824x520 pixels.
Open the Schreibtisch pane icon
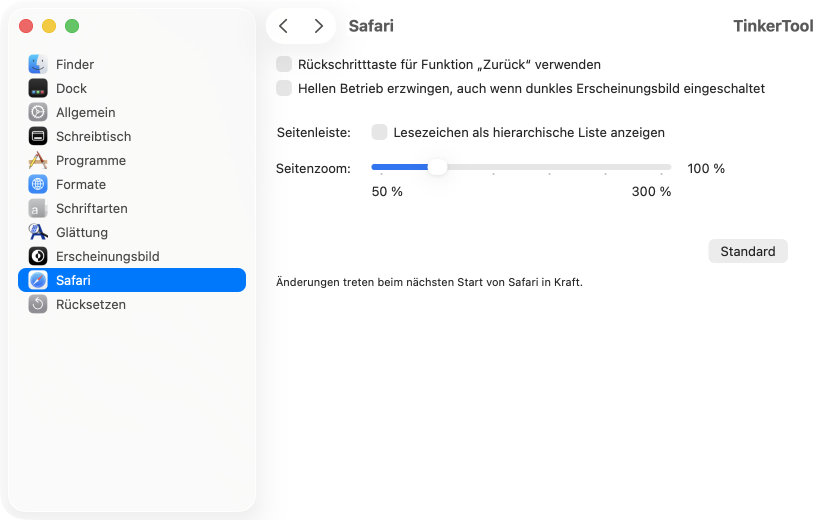pyautogui.click(x=38, y=136)
